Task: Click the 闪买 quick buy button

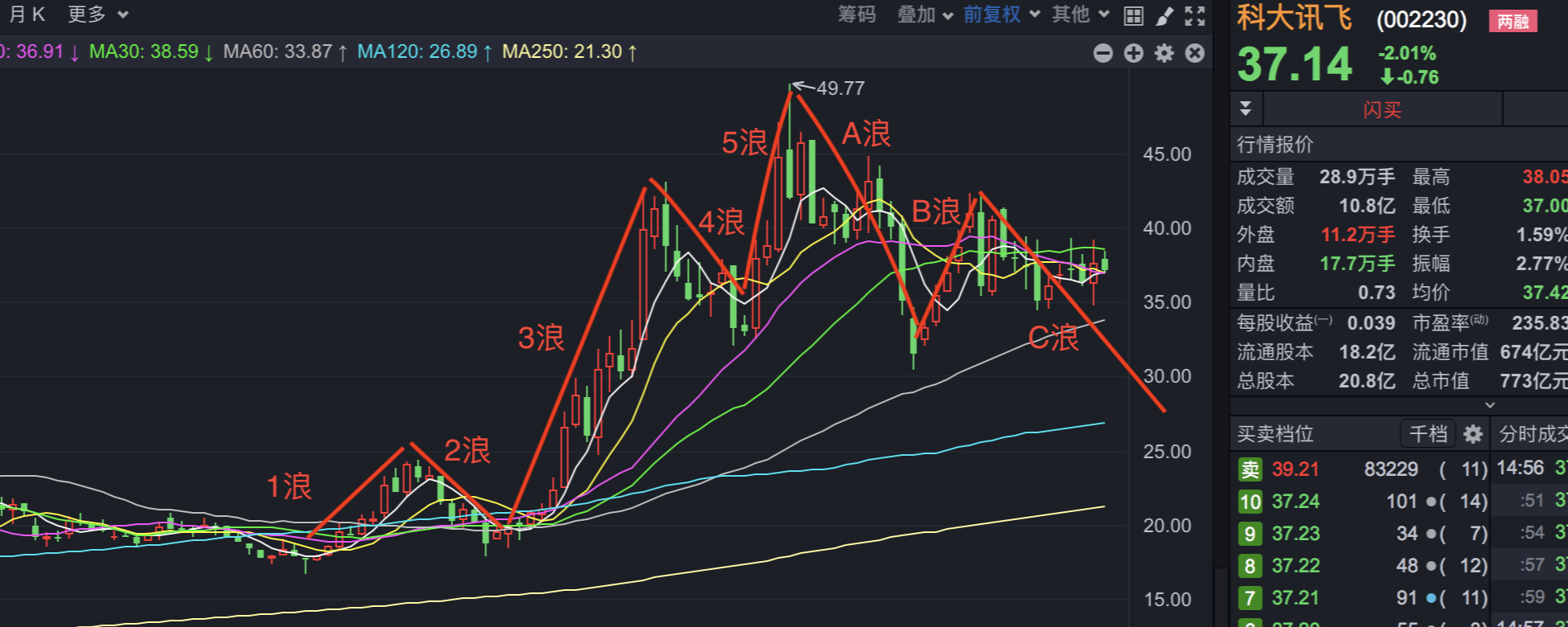Action: pos(1382,109)
